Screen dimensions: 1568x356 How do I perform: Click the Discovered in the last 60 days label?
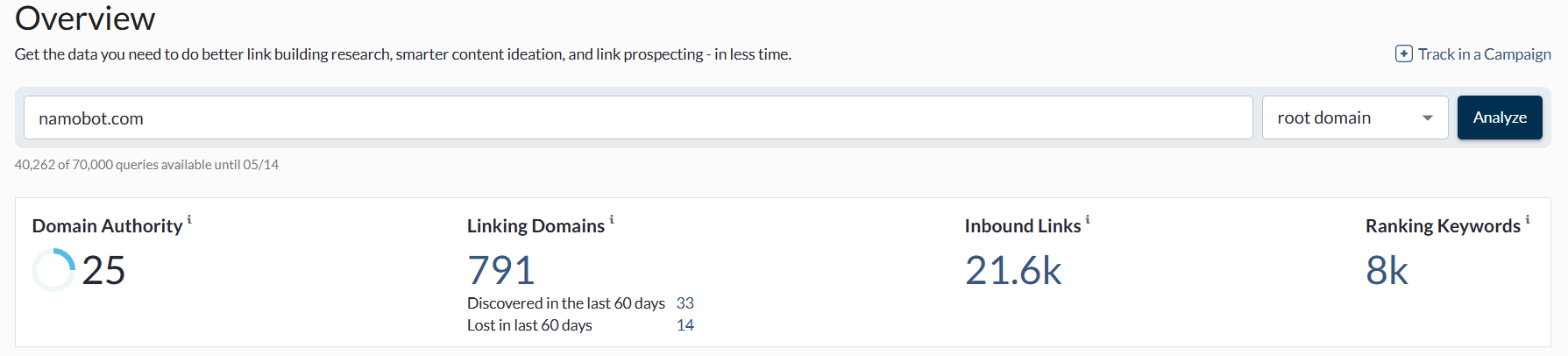[566, 303]
